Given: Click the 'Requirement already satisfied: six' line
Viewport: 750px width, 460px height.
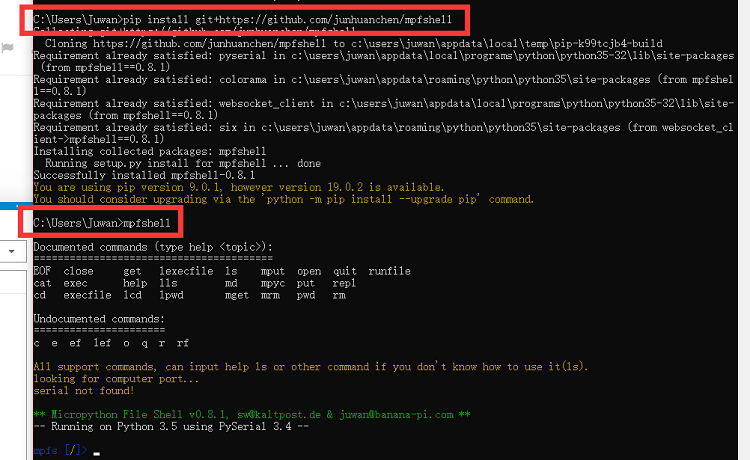Looking at the screenshot, I should [383, 133].
